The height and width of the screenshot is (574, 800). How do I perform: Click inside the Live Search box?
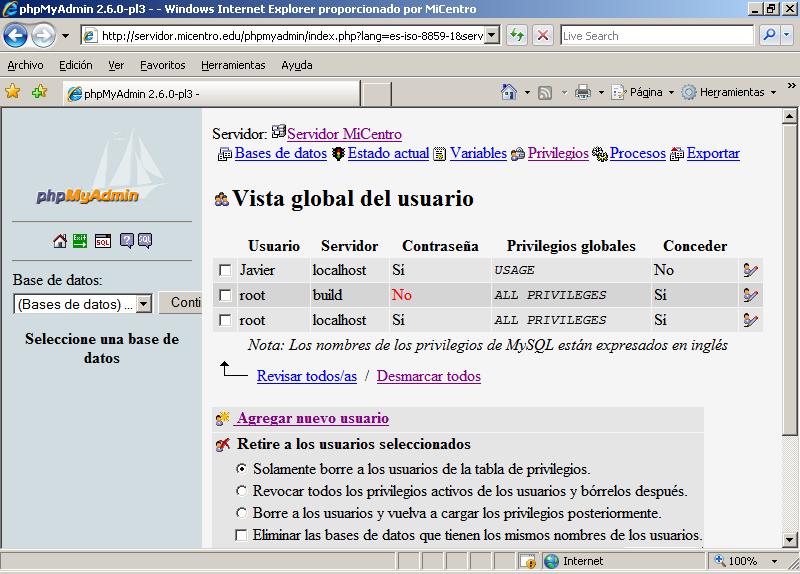655,35
